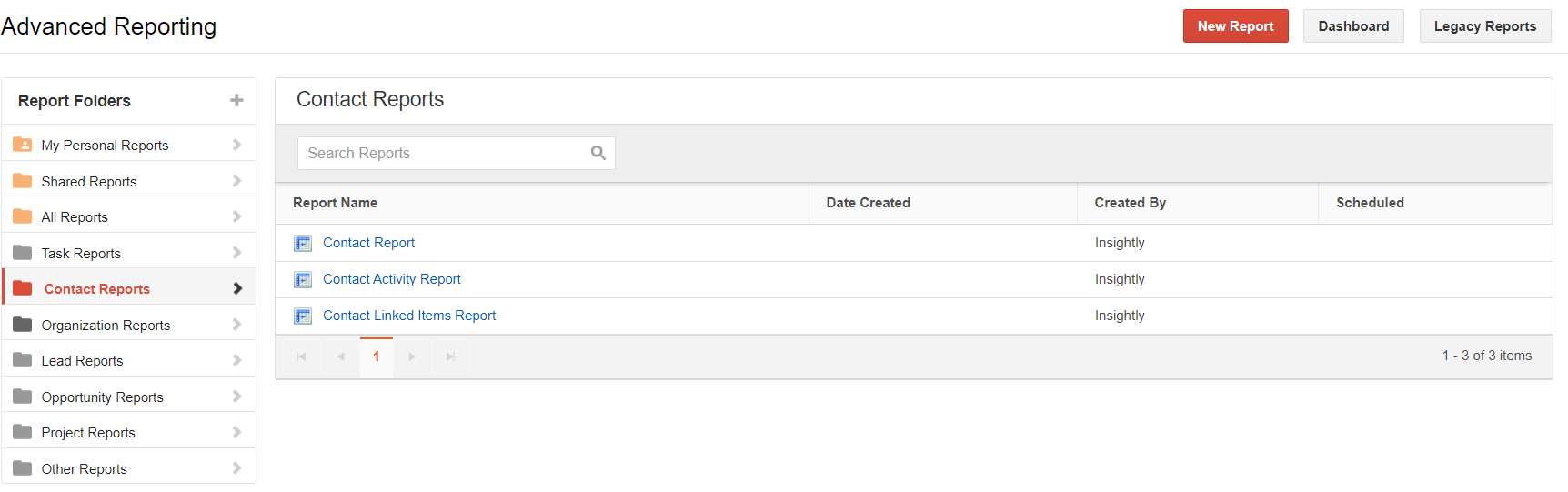Expand the Organization Reports chevron
The width and height of the screenshot is (1568, 492).
236,325
